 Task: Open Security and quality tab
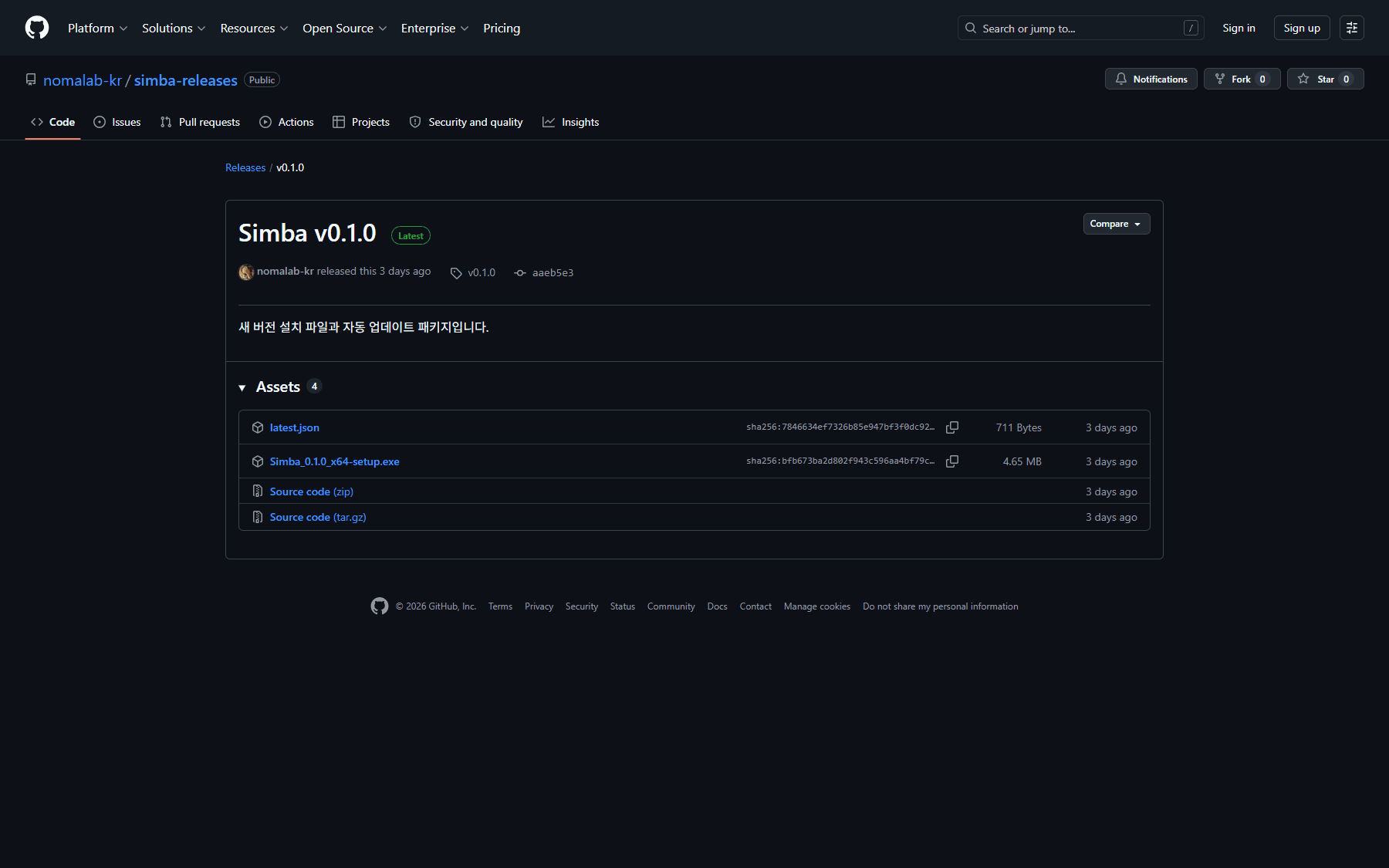(466, 122)
